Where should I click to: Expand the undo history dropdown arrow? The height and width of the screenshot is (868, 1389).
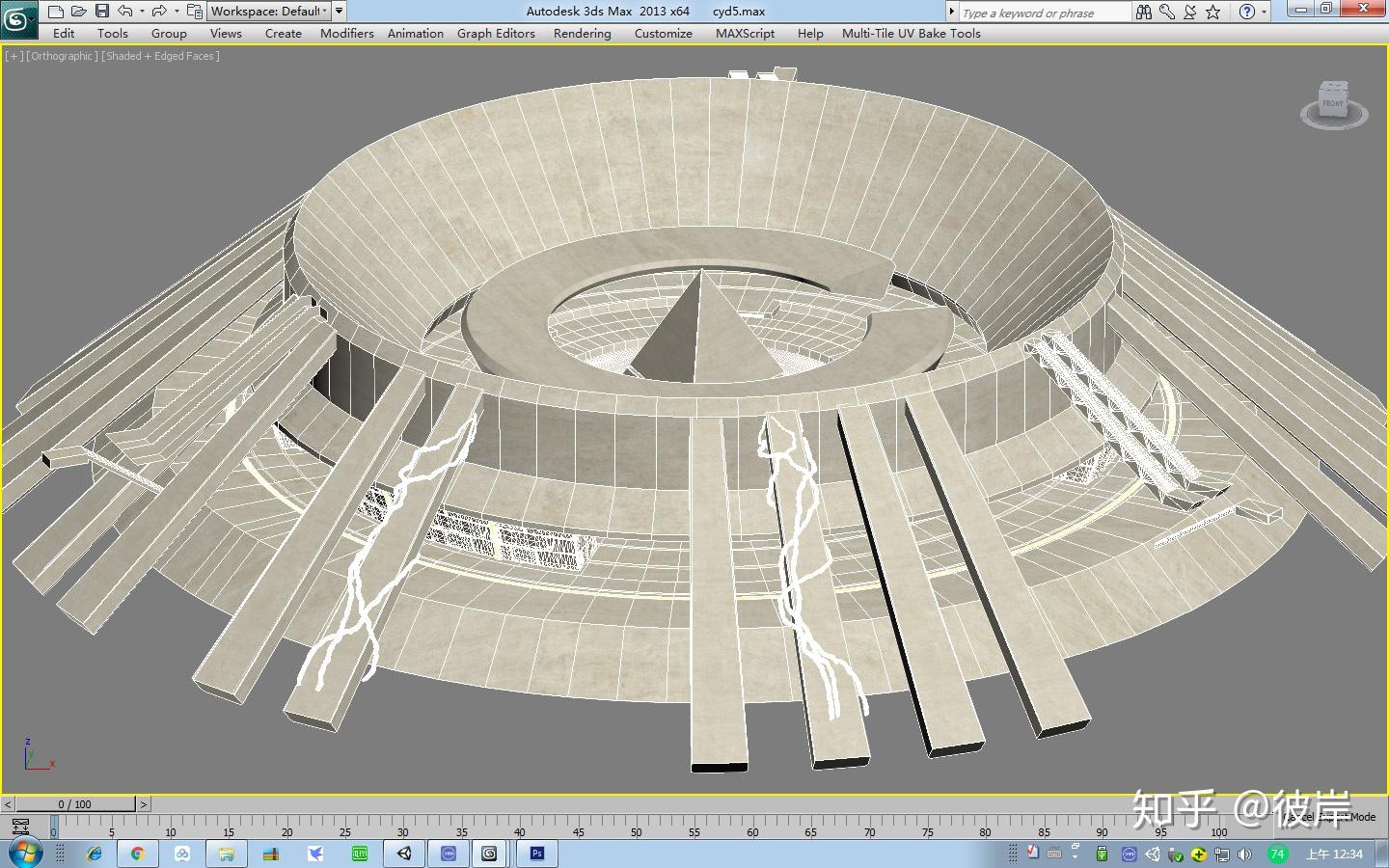tap(142, 12)
